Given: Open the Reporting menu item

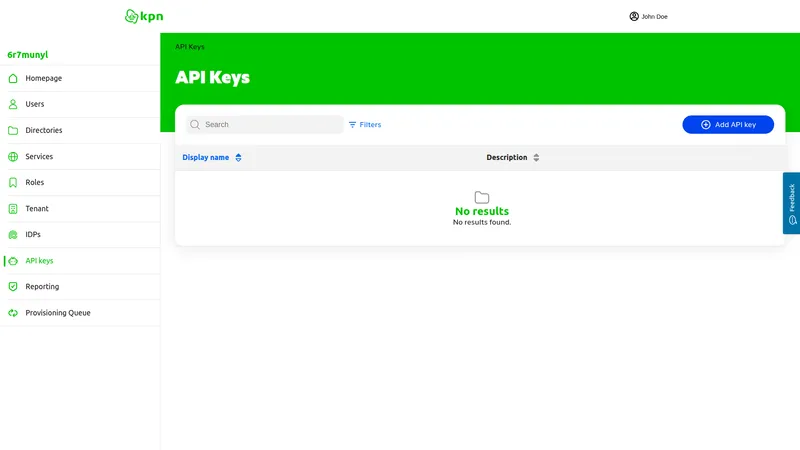Looking at the screenshot, I should point(80,287).
